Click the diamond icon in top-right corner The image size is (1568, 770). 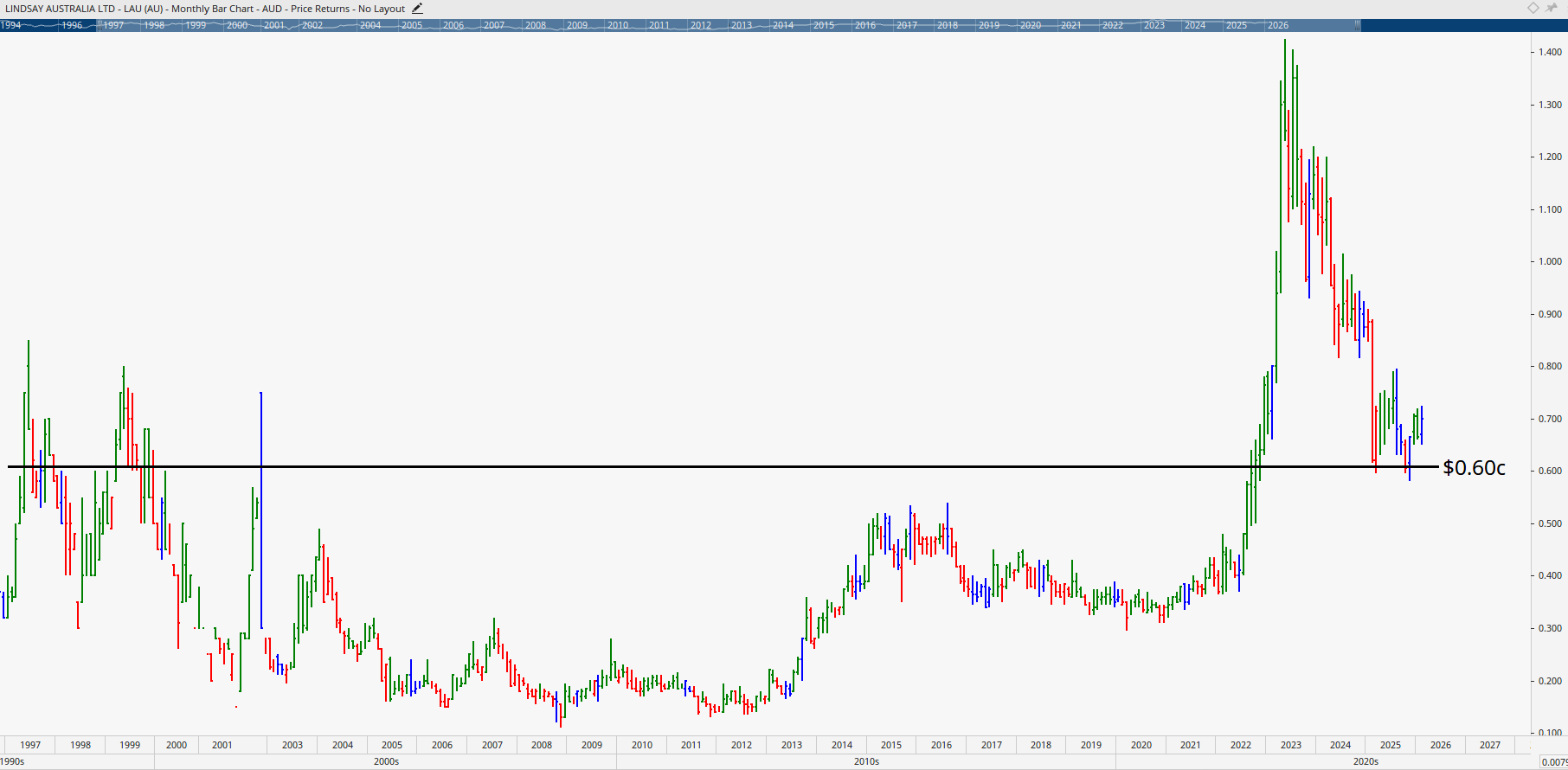[1533, 8]
